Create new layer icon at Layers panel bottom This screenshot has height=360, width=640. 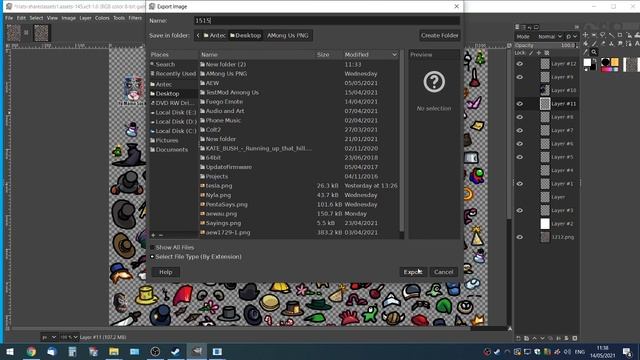[518, 338]
